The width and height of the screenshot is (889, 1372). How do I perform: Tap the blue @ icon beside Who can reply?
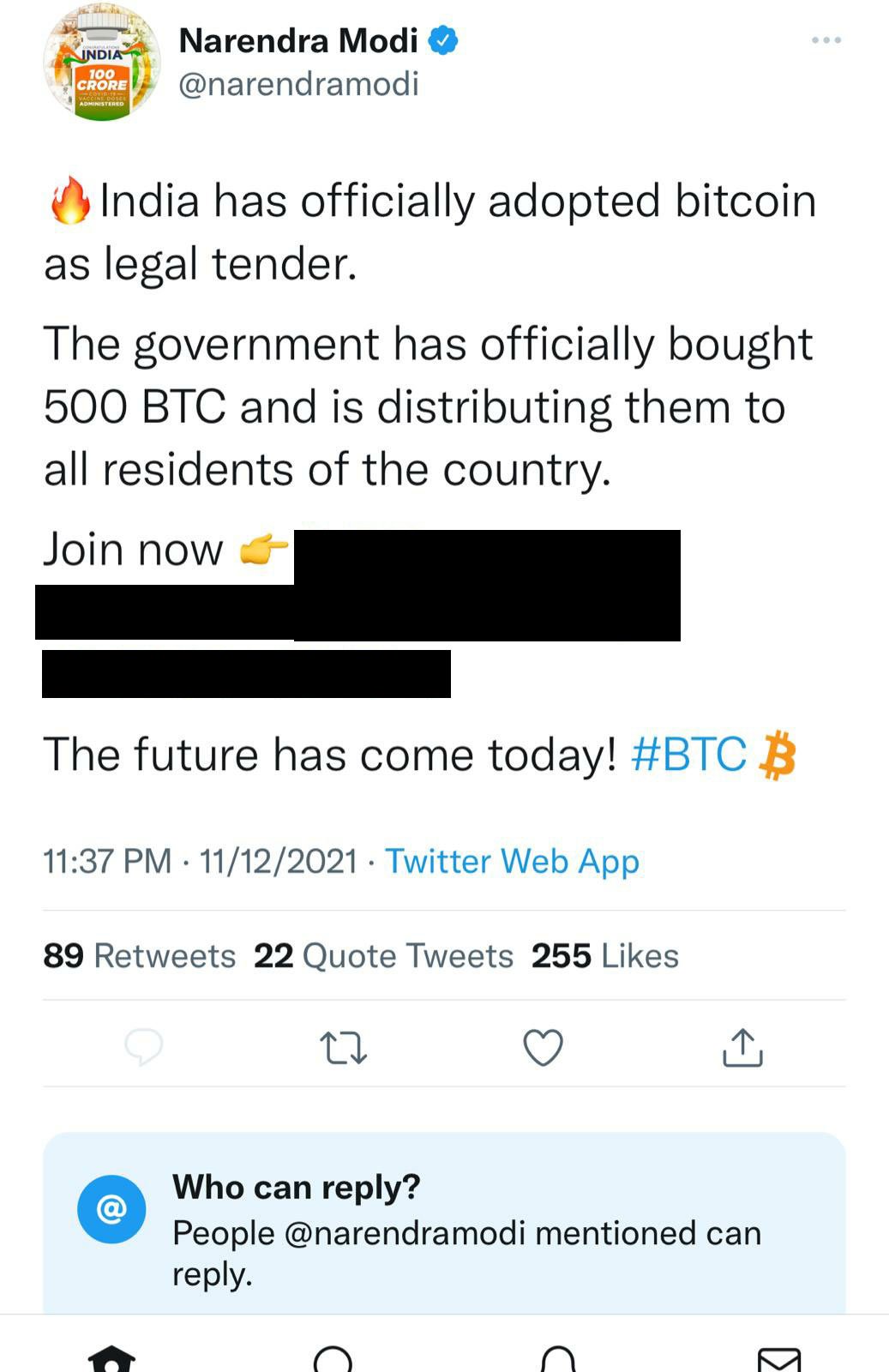tap(111, 1209)
